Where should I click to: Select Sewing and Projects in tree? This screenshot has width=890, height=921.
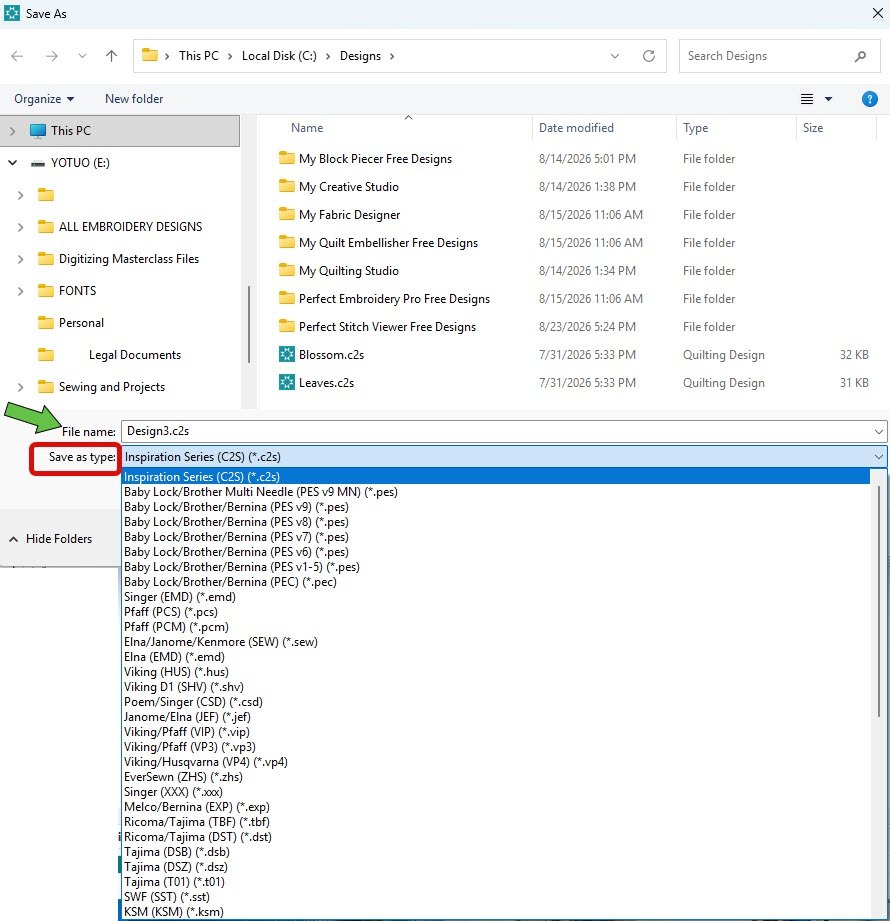pyautogui.click(x=112, y=386)
